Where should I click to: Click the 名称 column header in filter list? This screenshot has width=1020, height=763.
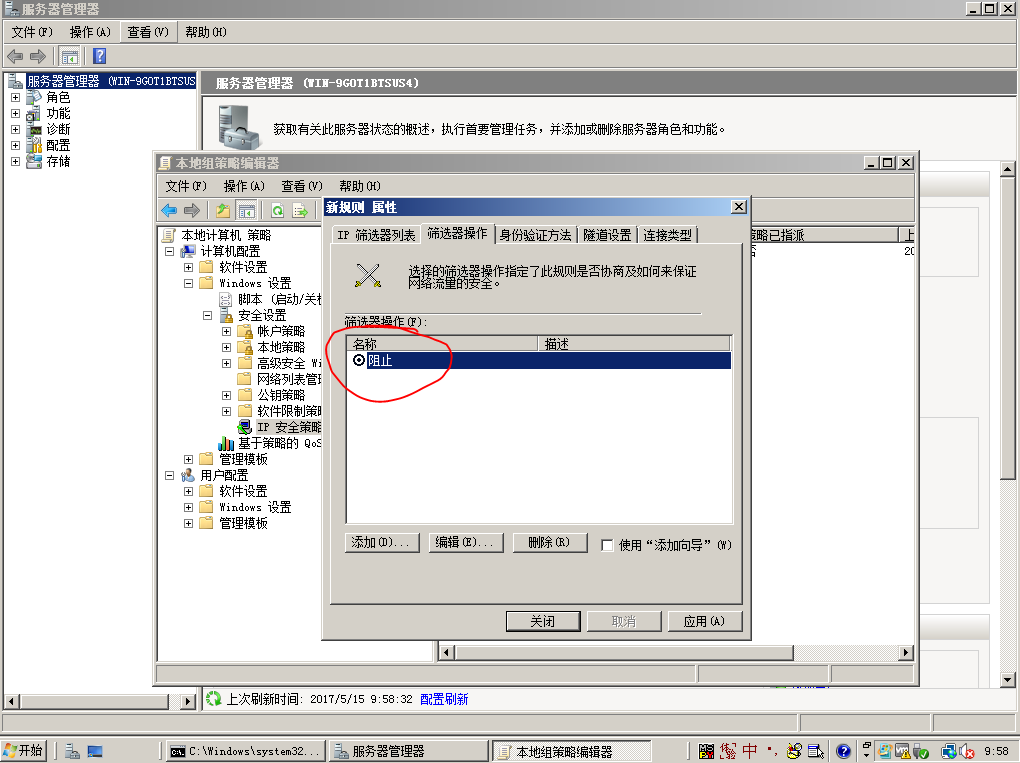(x=440, y=343)
